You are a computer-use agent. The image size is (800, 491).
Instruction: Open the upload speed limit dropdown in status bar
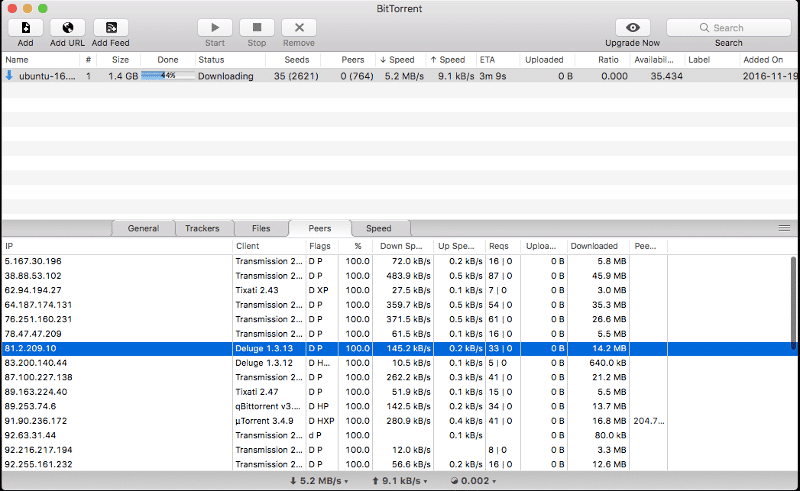point(399,481)
